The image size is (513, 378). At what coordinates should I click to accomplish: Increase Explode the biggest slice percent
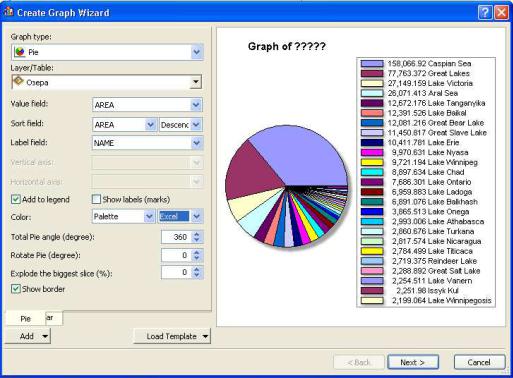click(x=197, y=269)
